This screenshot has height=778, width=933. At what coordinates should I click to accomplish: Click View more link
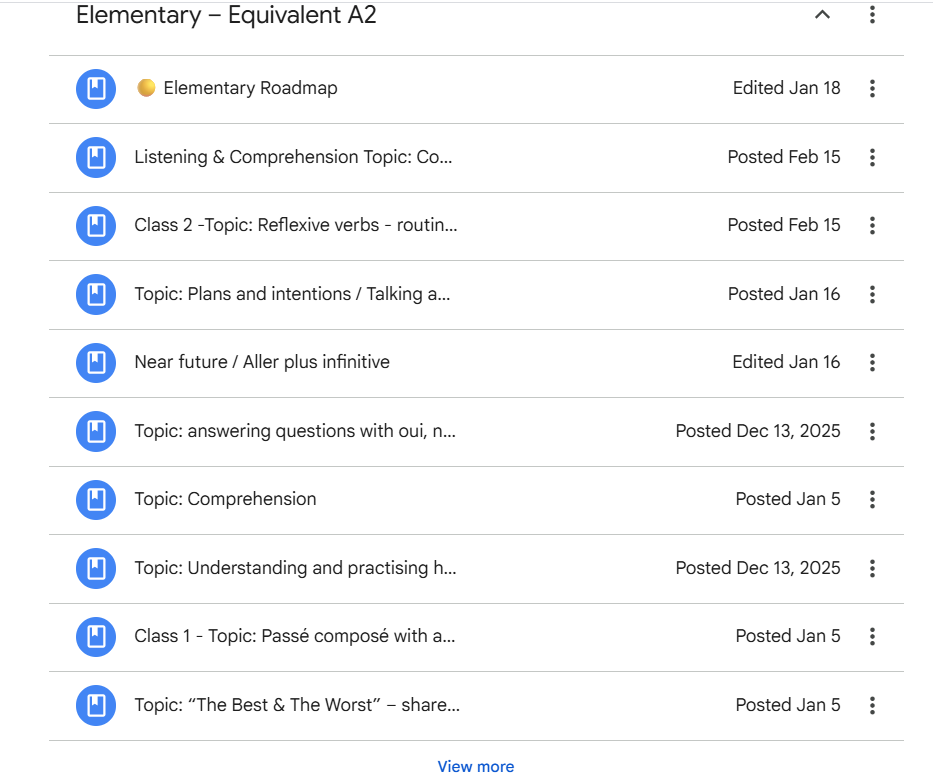476,767
